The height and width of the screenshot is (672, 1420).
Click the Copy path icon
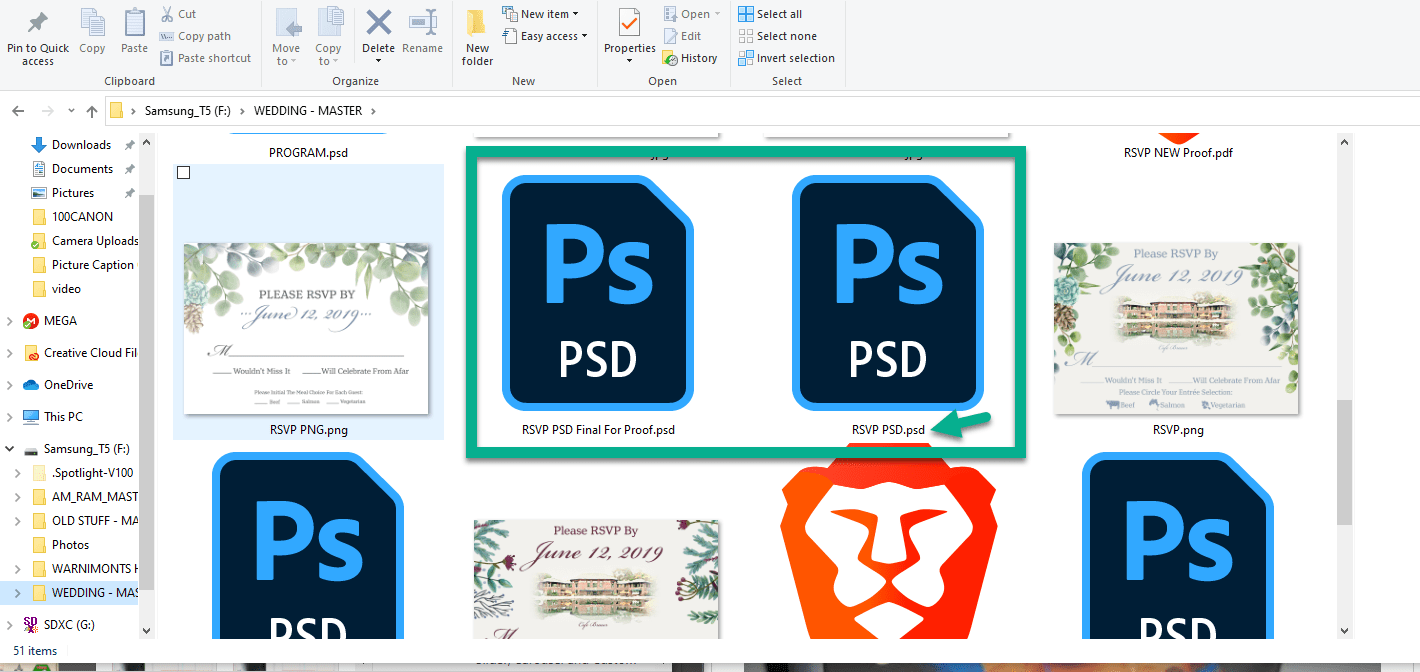[168, 35]
